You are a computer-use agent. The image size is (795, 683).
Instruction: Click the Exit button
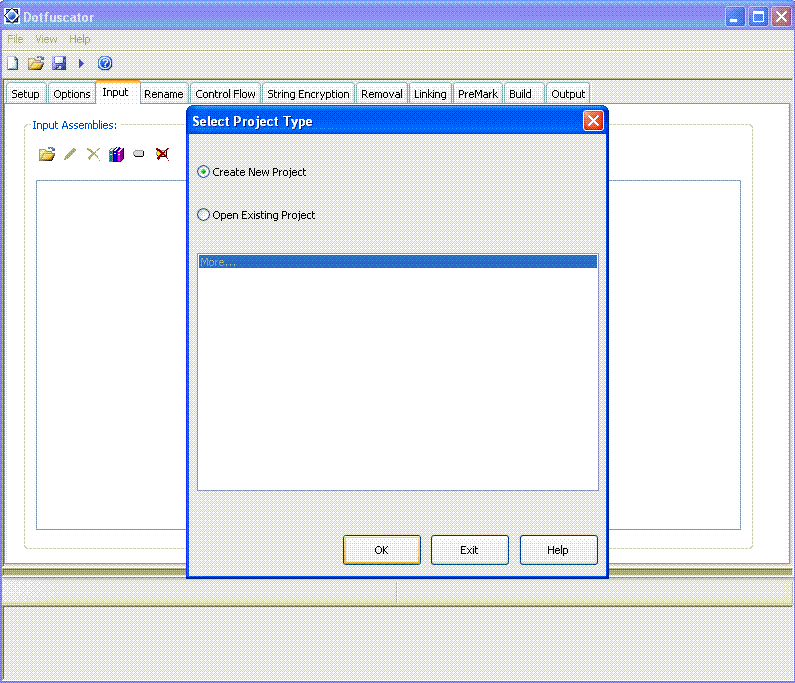tap(469, 550)
